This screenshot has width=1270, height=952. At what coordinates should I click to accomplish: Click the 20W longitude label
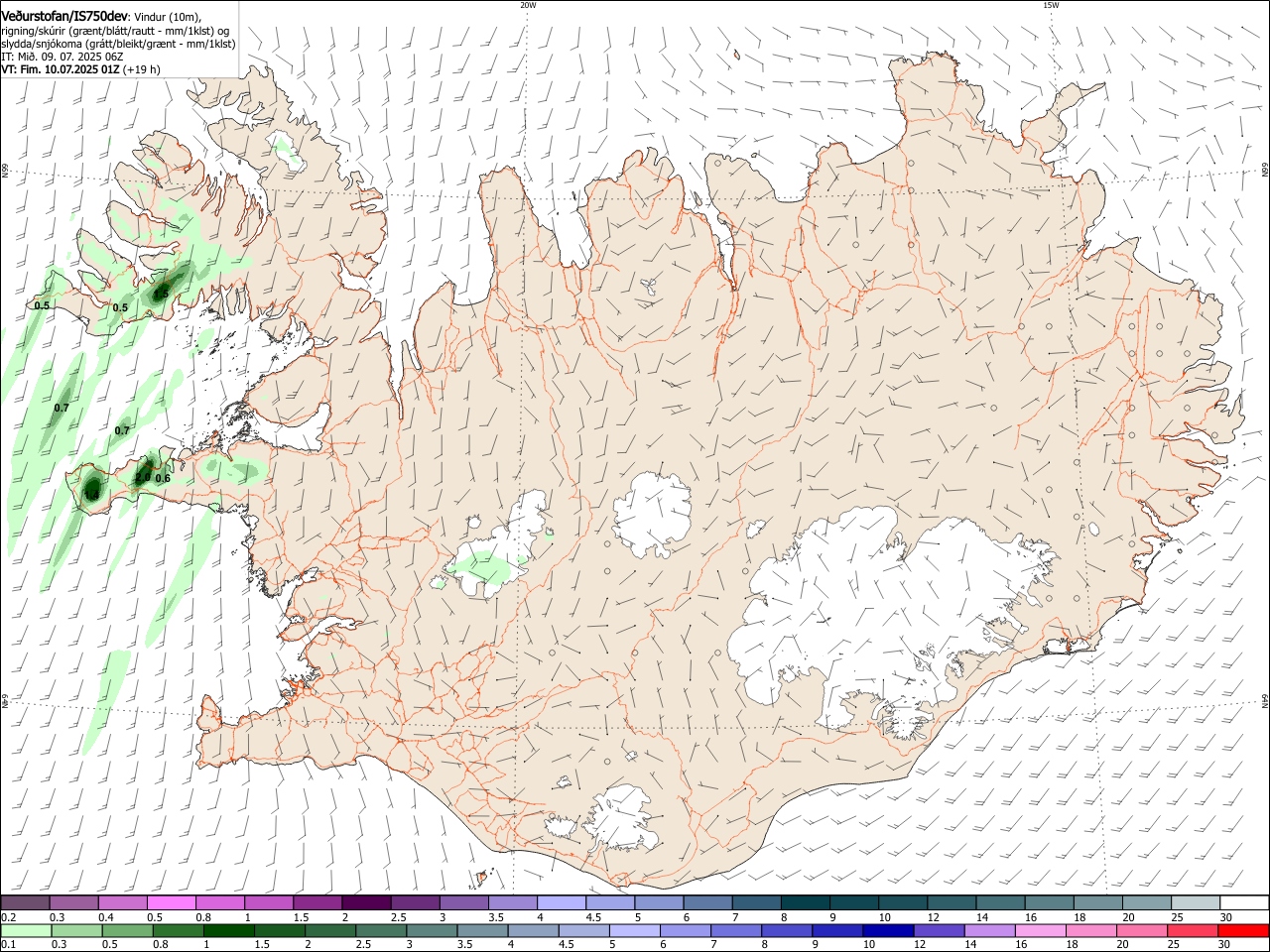[x=528, y=5]
